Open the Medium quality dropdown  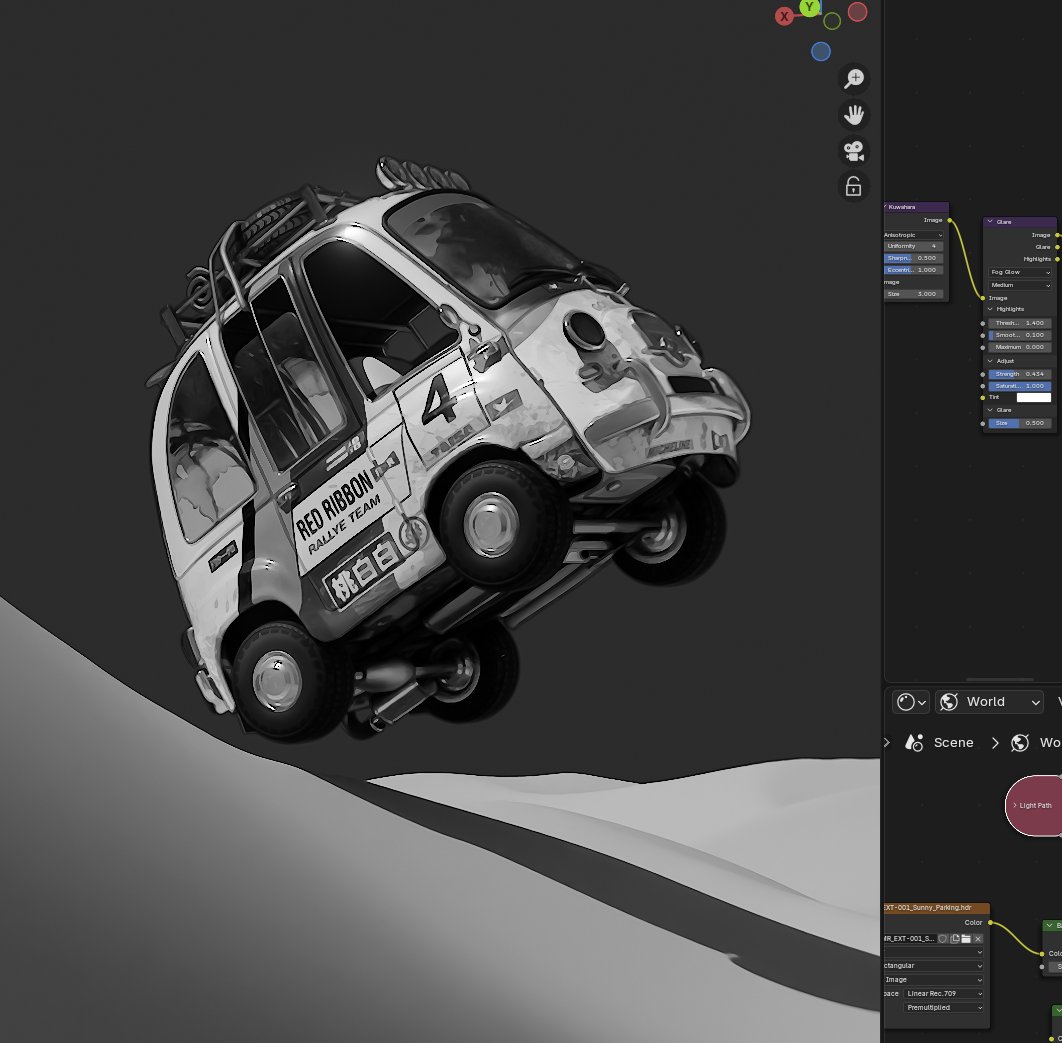pyautogui.click(x=1020, y=285)
